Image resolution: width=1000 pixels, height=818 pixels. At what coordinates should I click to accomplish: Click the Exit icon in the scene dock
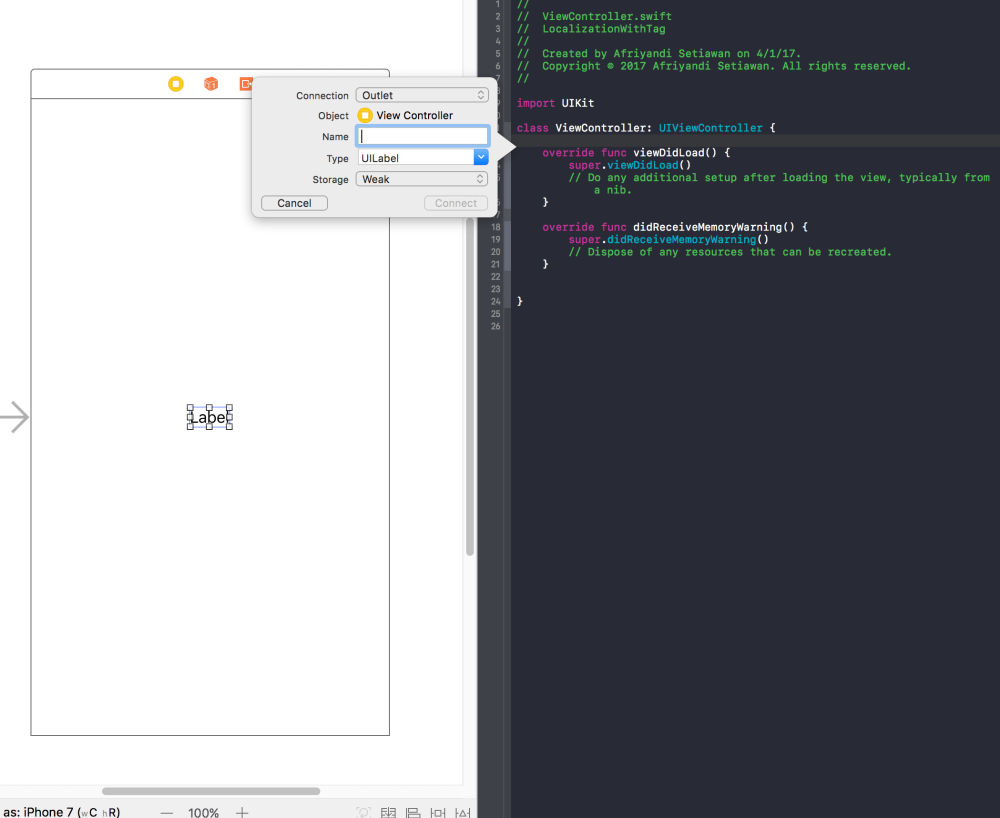click(246, 84)
